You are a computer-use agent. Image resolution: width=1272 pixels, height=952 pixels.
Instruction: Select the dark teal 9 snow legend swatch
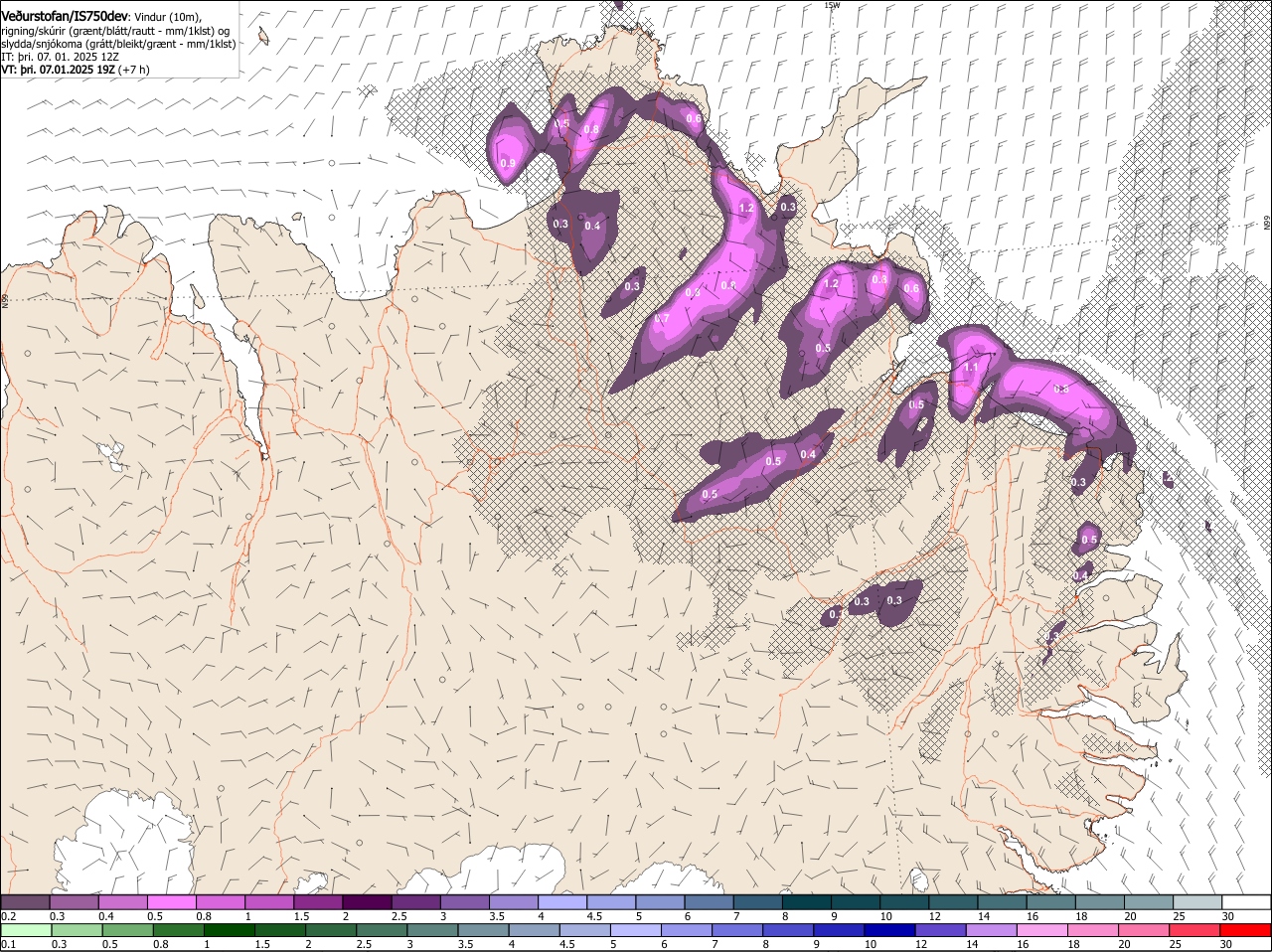tap(856, 902)
